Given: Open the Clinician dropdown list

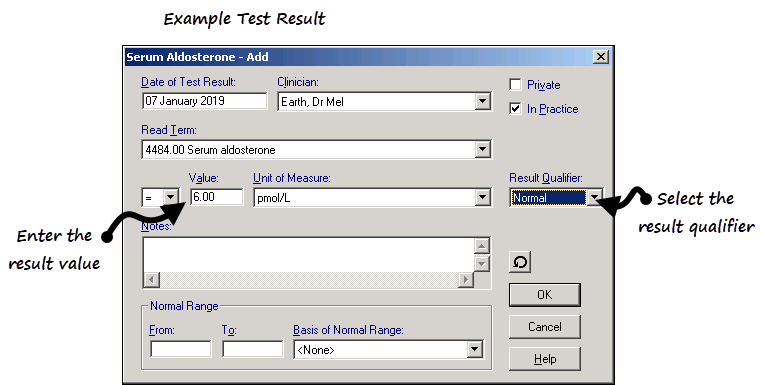Looking at the screenshot, I should (x=482, y=102).
